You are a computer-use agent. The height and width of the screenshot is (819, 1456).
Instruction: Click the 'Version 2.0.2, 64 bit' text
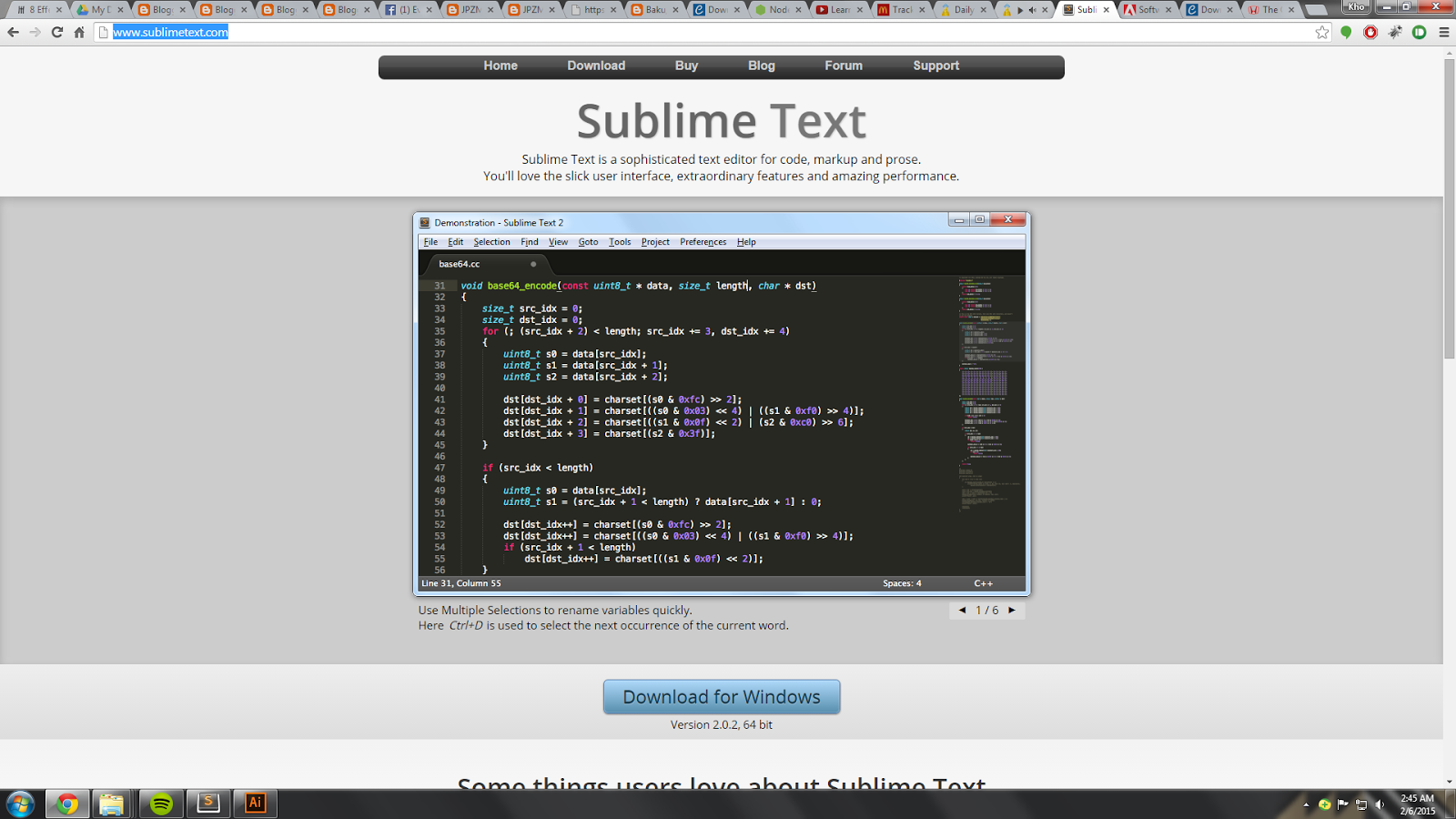click(722, 725)
